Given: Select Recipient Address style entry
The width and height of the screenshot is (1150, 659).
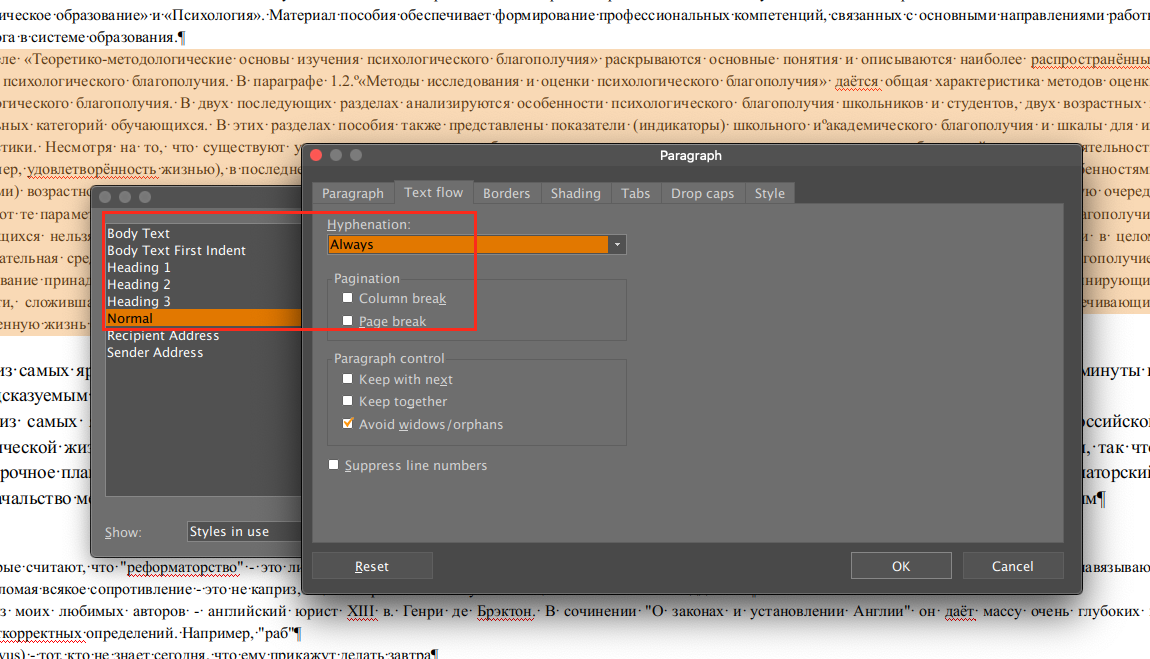Looking at the screenshot, I should (163, 335).
